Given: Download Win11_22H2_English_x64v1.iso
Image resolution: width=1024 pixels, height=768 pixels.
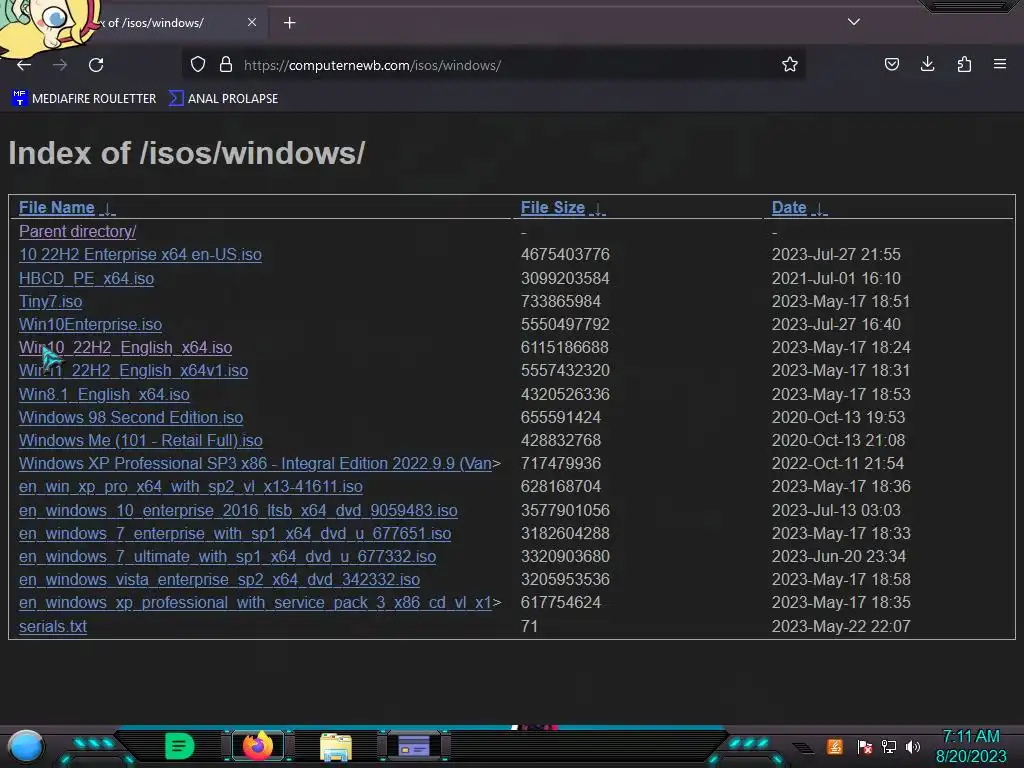Looking at the screenshot, I should (x=133, y=370).
